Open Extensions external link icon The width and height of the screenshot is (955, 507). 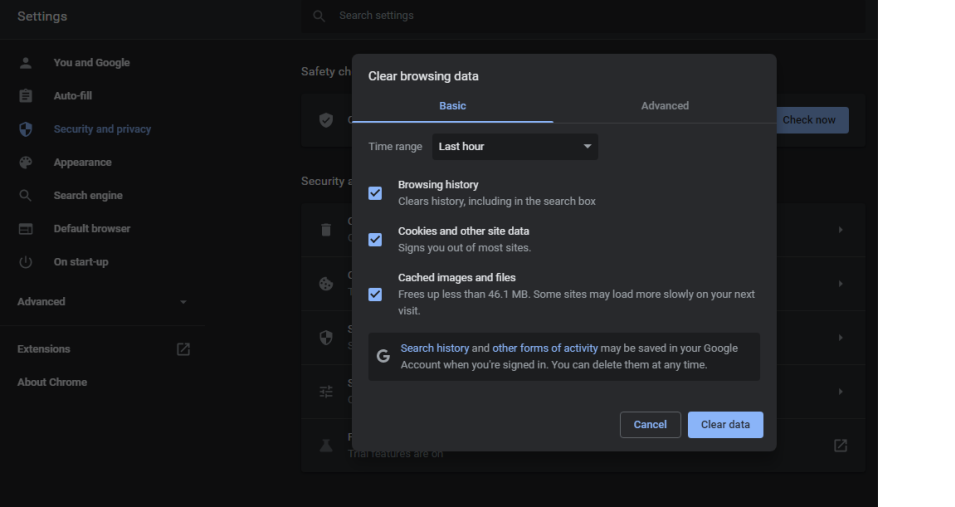(183, 349)
